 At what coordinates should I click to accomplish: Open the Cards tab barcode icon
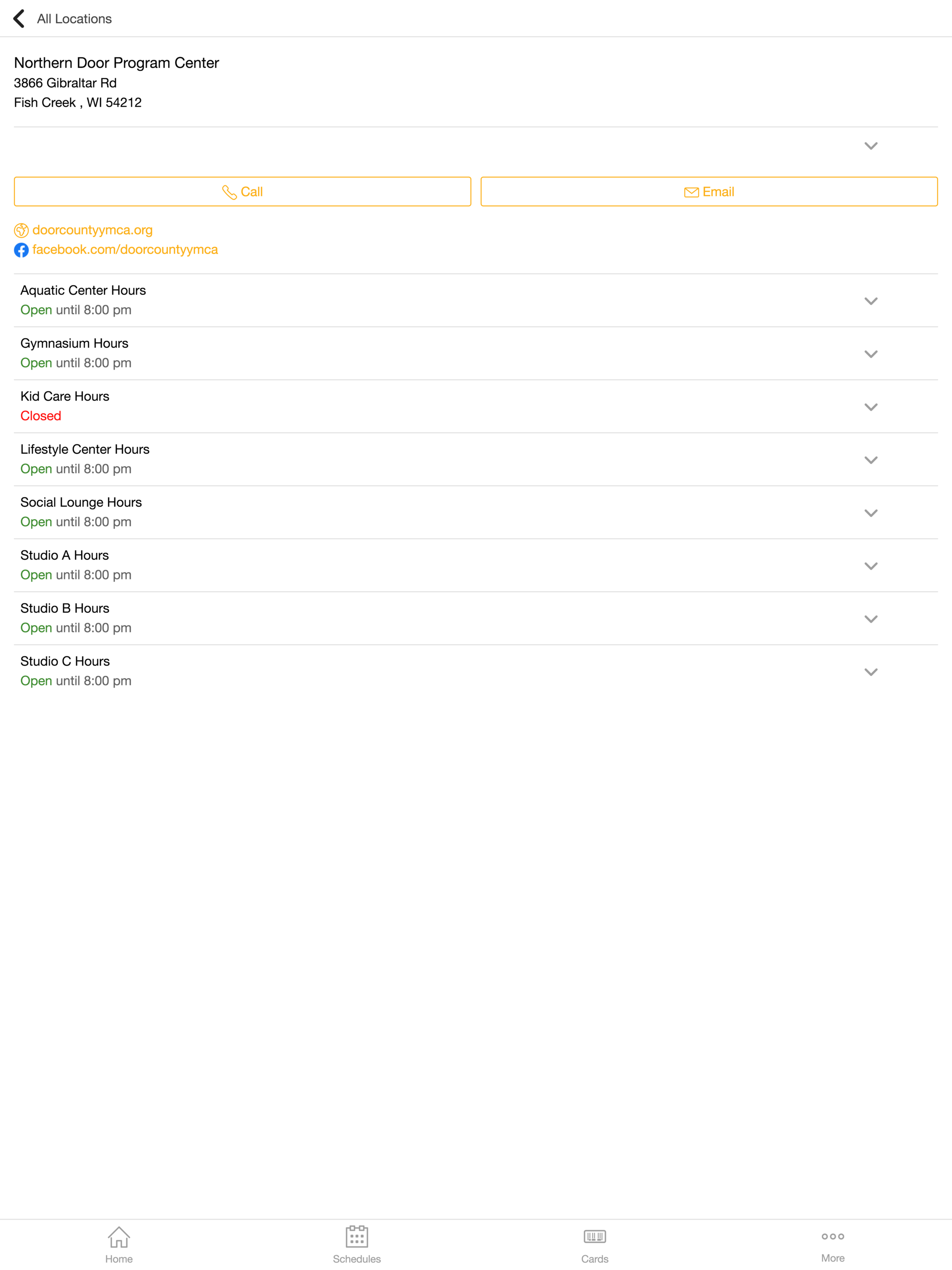point(595,1236)
